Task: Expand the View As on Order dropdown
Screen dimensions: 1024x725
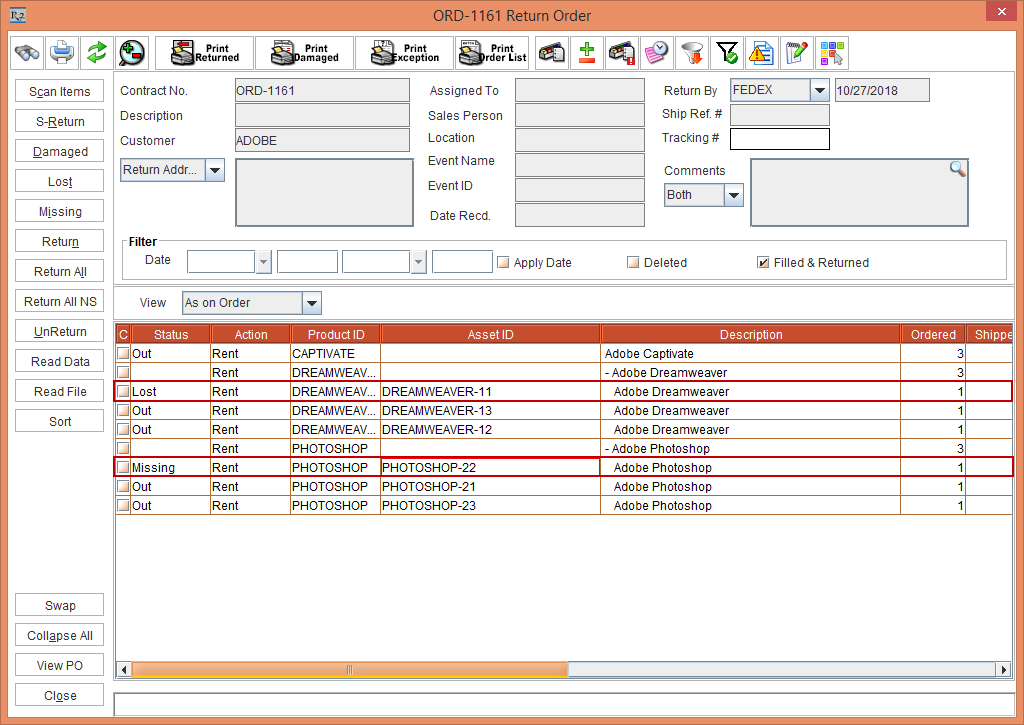Action: pyautogui.click(x=311, y=303)
